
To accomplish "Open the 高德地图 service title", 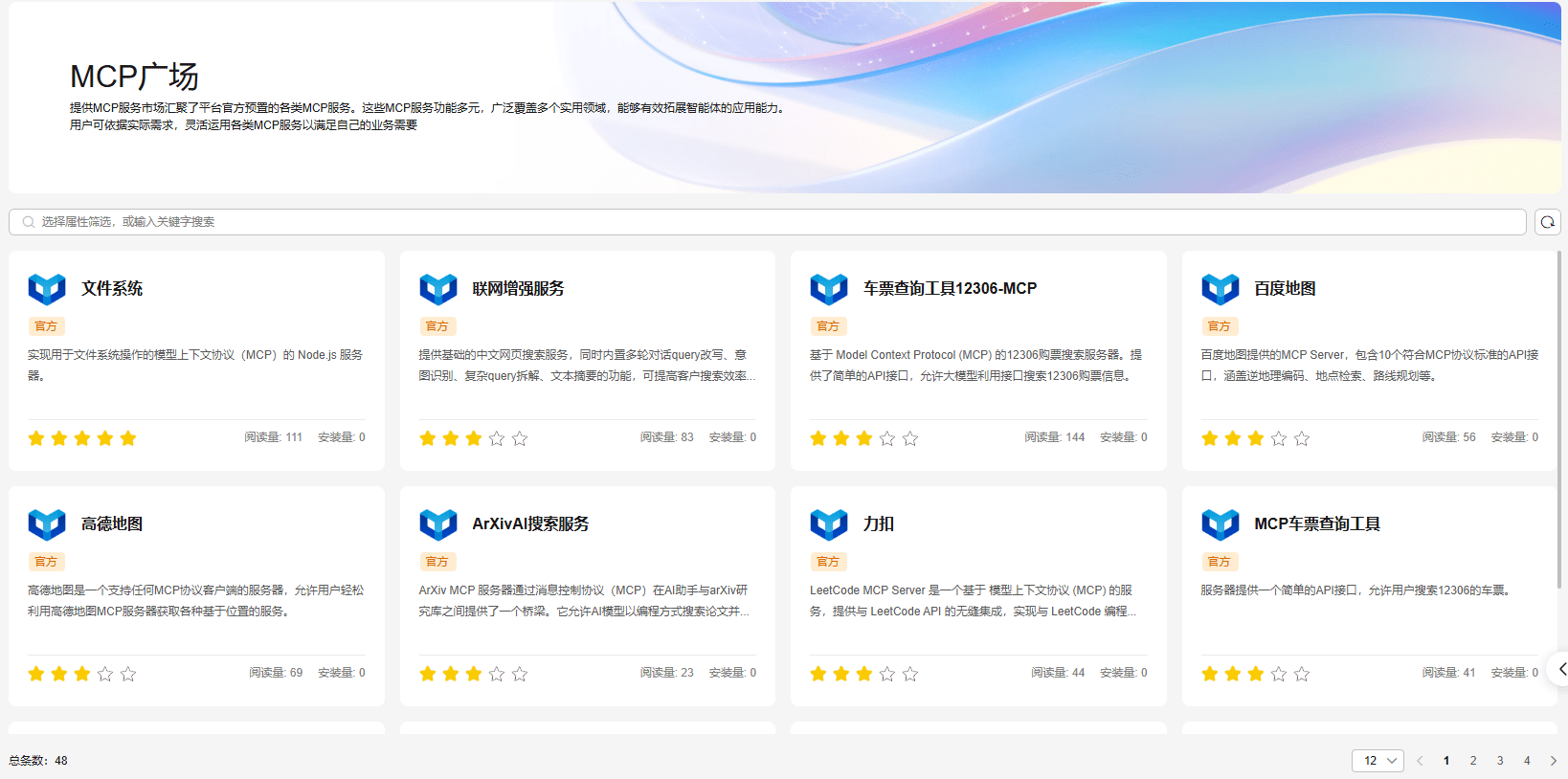I will click(x=112, y=524).
